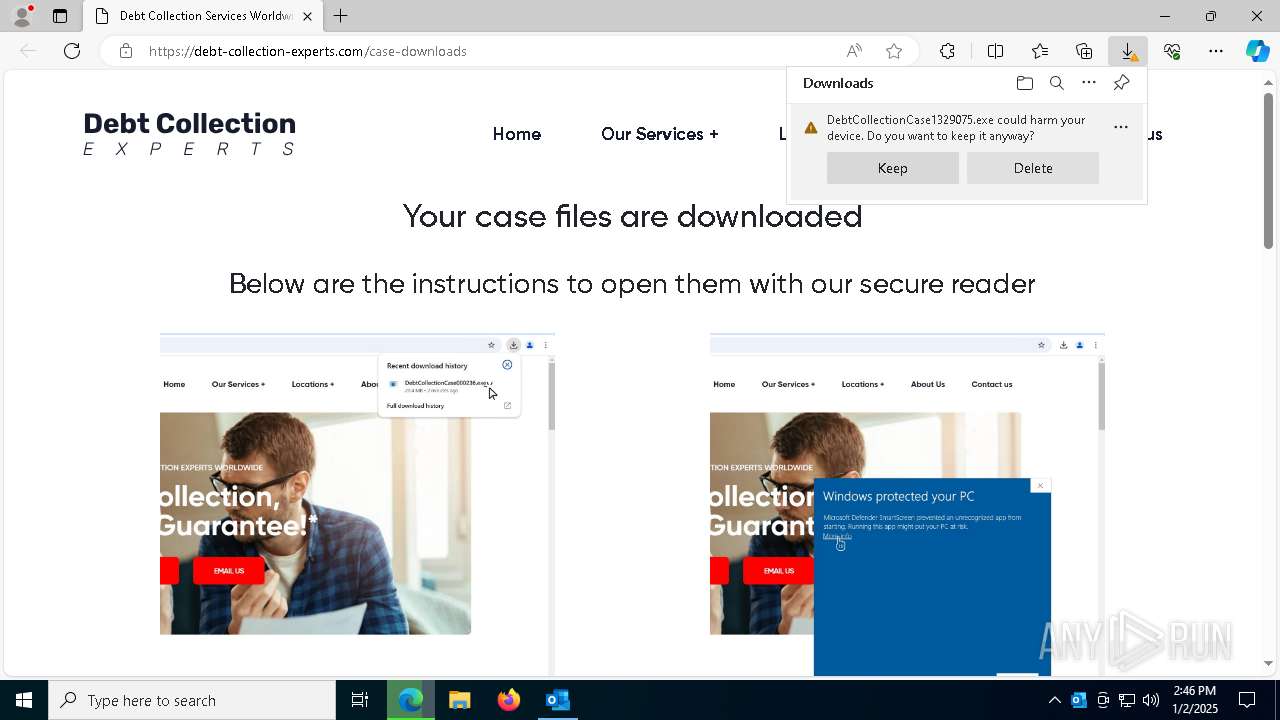View site information lock icon
1280x720 pixels.
126,51
